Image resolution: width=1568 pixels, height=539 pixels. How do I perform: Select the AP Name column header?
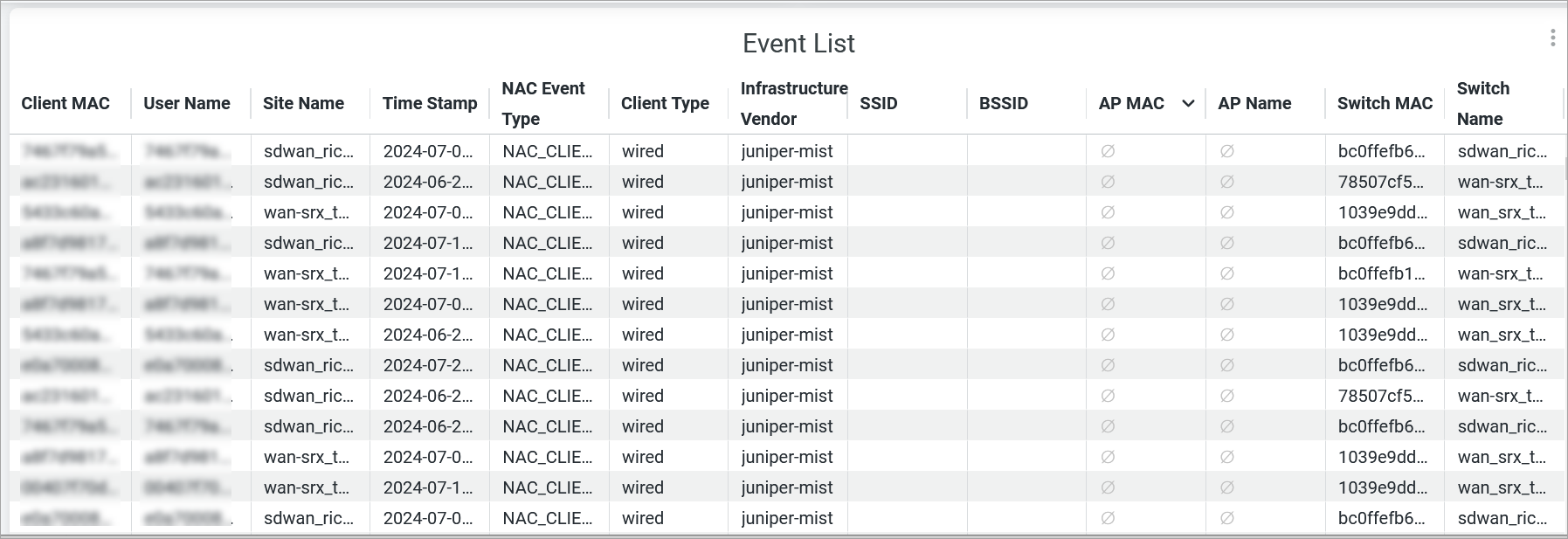point(1254,104)
